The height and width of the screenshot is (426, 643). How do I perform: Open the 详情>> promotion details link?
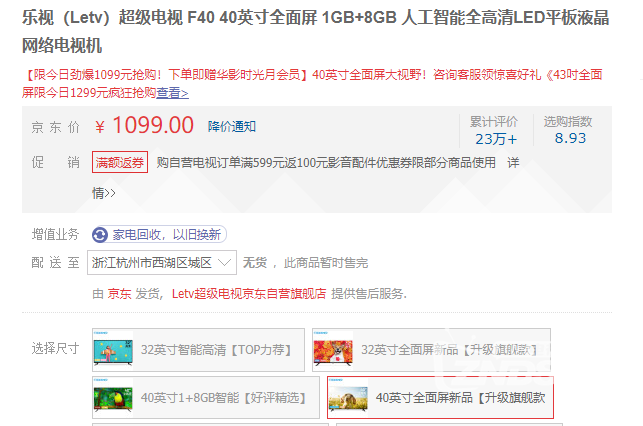click(103, 193)
